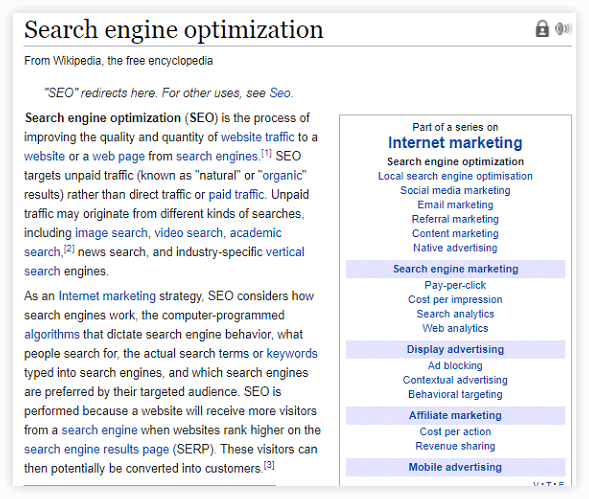Image resolution: width=589 pixels, height=499 pixels.
Task: Open Content marketing in sidebar
Action: click(455, 233)
